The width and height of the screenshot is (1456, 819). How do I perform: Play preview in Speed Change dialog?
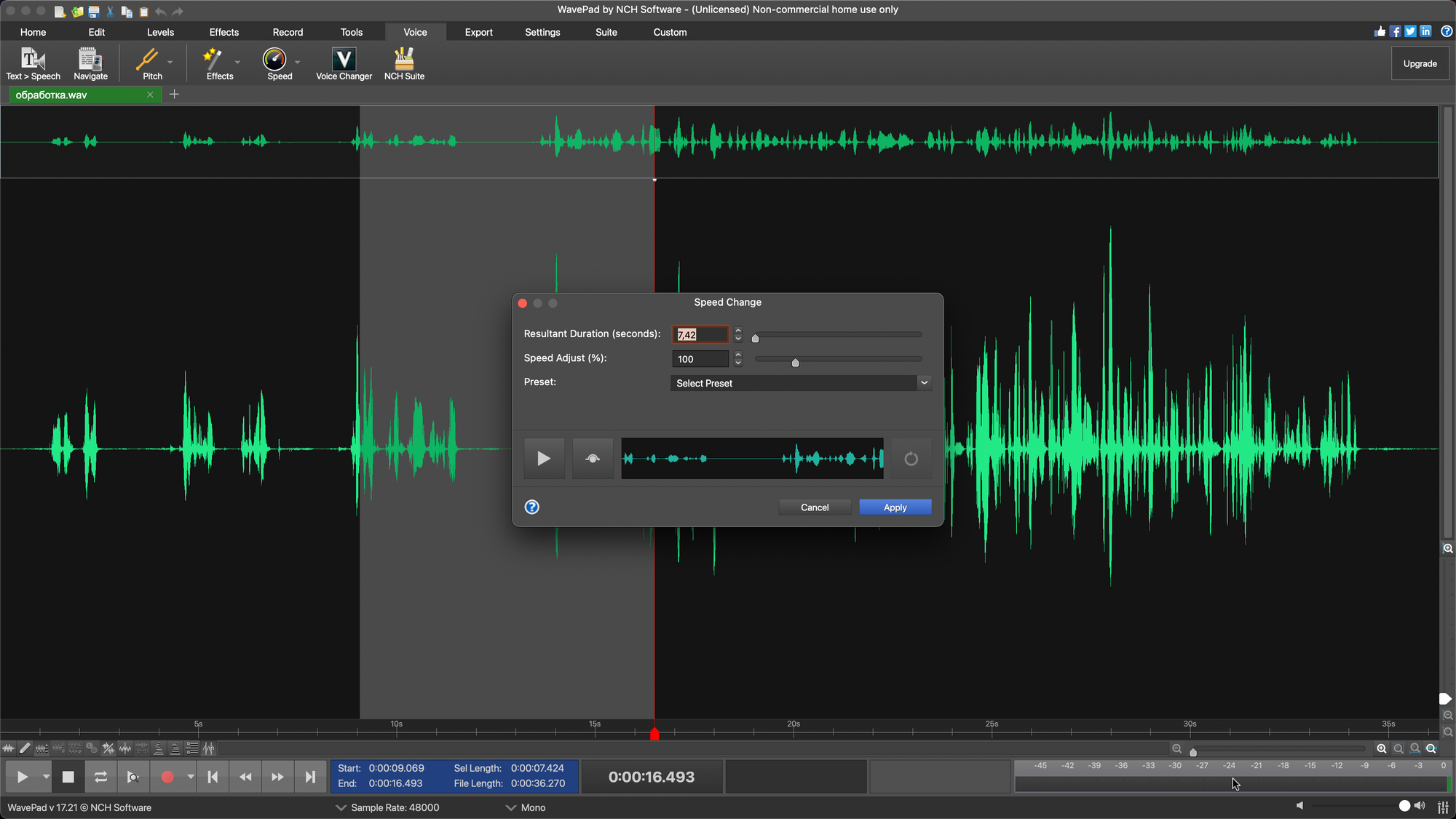pos(544,459)
